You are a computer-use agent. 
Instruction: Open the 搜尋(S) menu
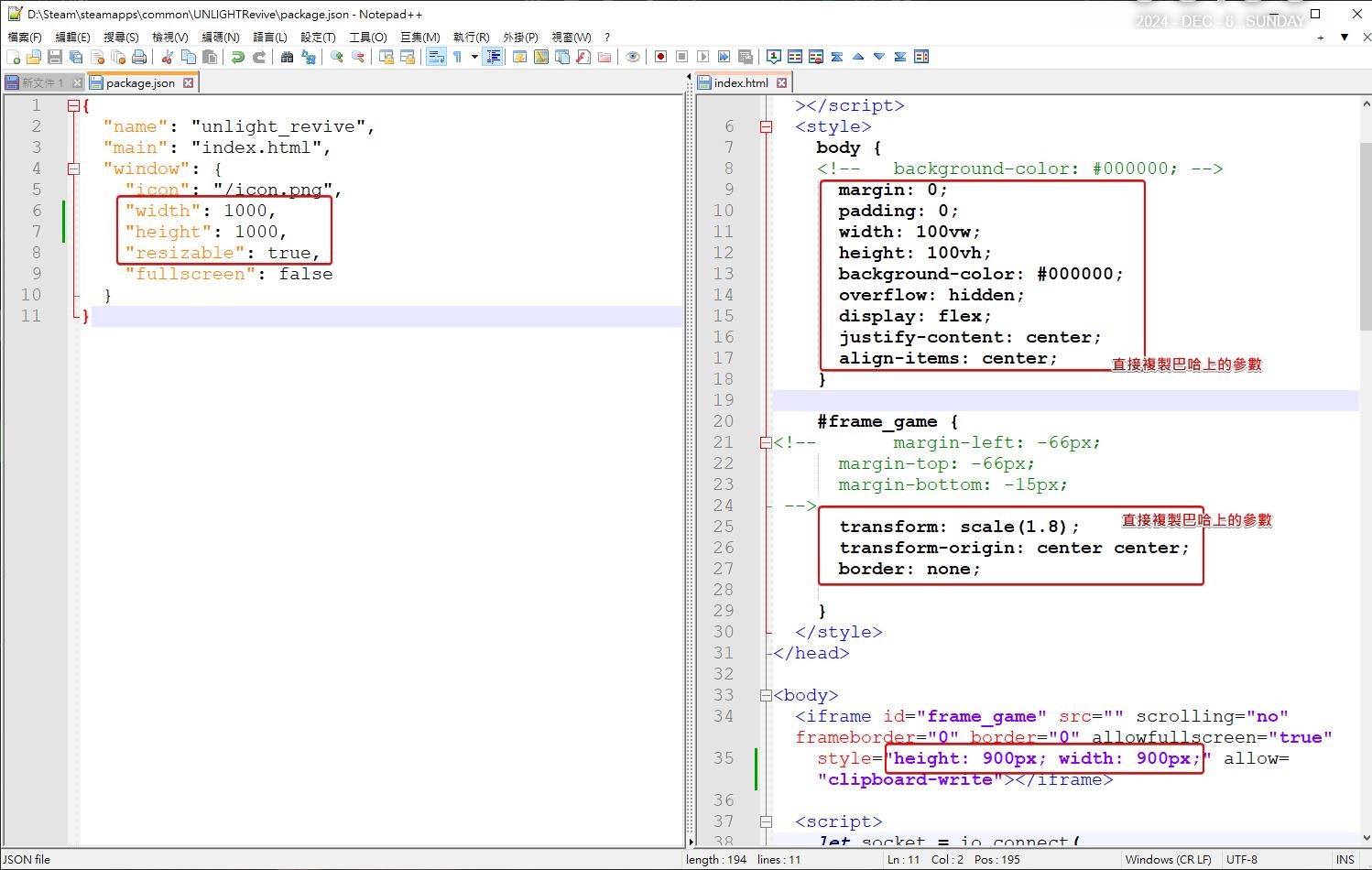[x=121, y=38]
